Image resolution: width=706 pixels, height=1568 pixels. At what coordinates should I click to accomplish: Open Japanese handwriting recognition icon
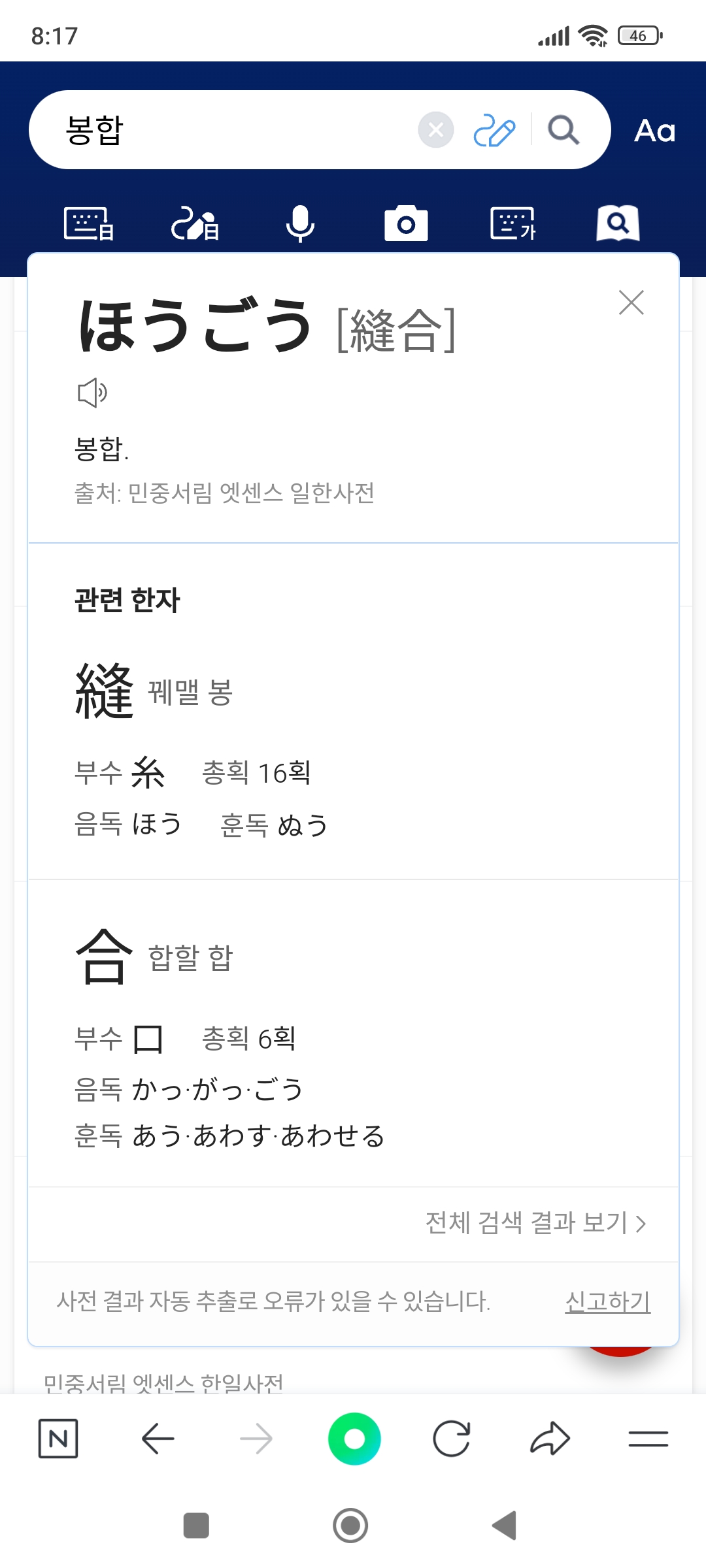click(195, 223)
